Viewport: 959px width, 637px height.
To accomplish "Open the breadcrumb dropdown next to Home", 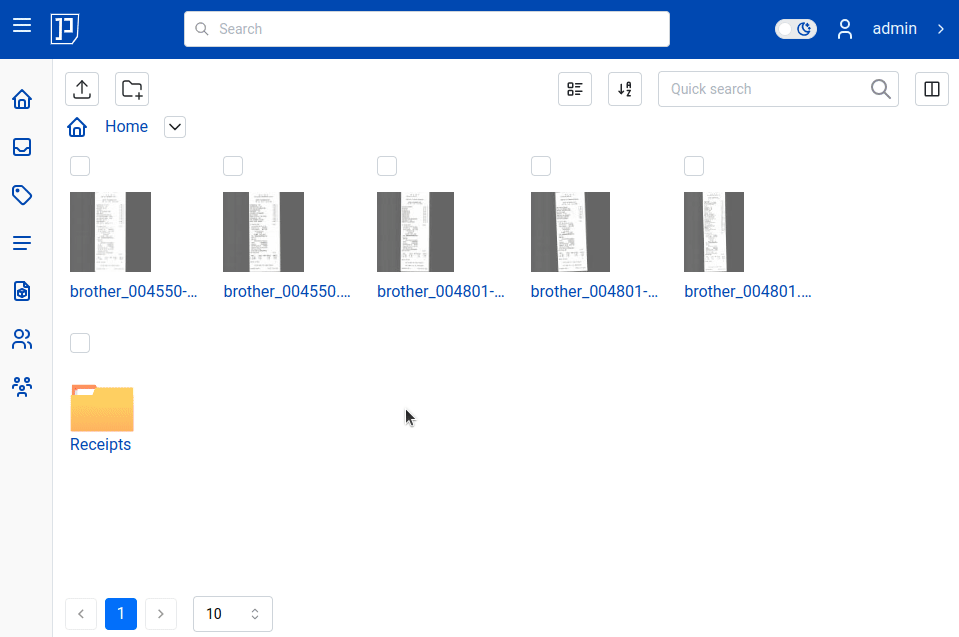I will 174,127.
